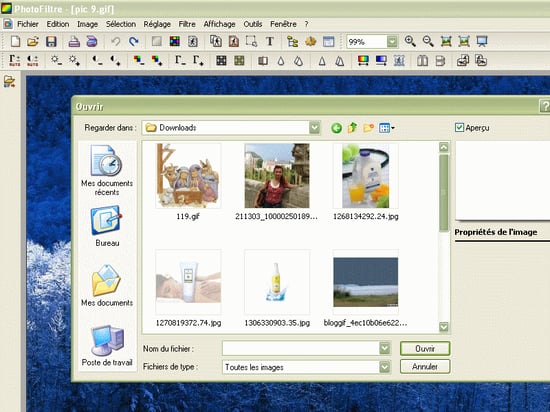
Task: Raise gamma with the gamma plus icon
Action: 198,61
